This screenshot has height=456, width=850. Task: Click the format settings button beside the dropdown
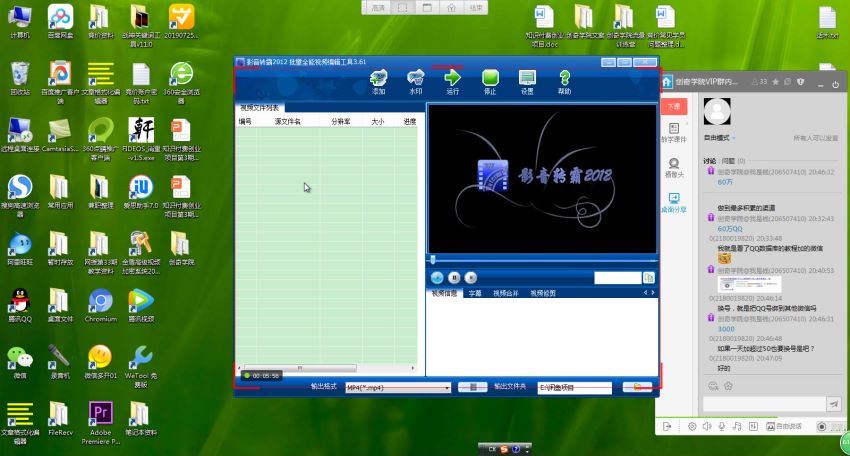472,387
